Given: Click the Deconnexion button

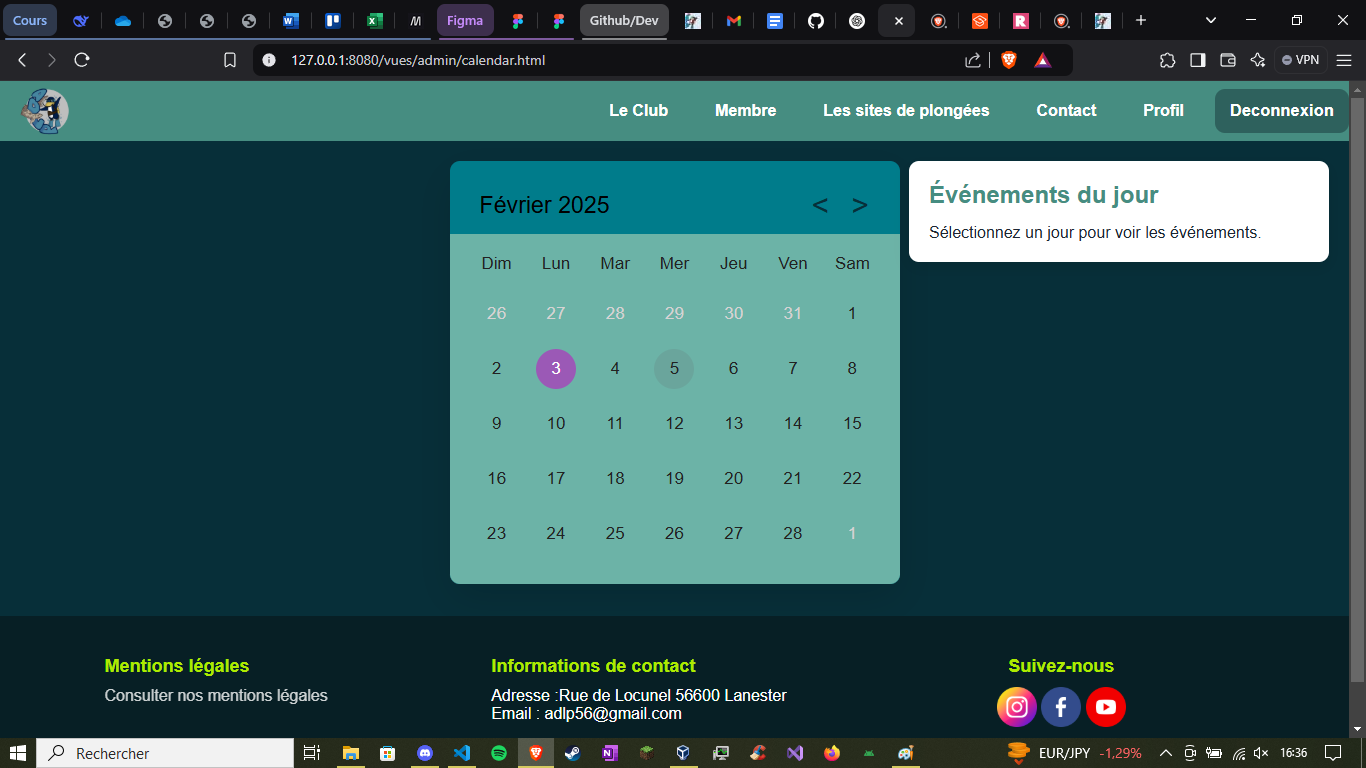Looking at the screenshot, I should point(1281,110).
